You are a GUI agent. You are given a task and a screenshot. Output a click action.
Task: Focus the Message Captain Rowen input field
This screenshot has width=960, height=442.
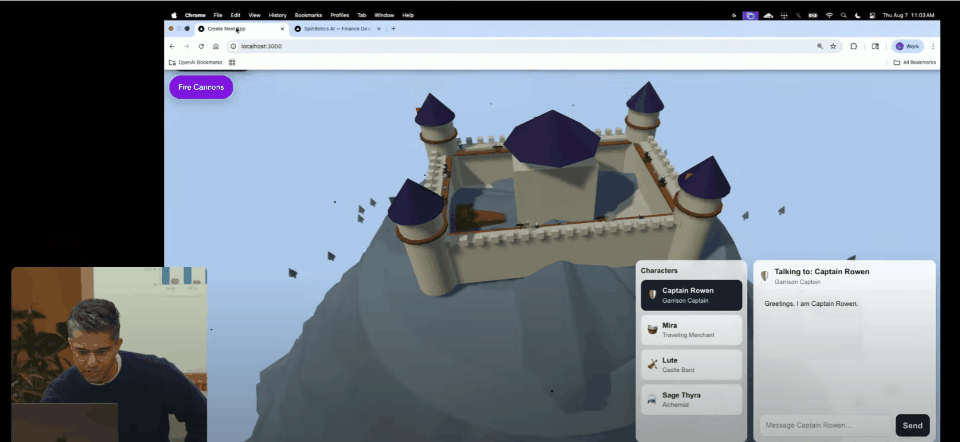(824, 425)
